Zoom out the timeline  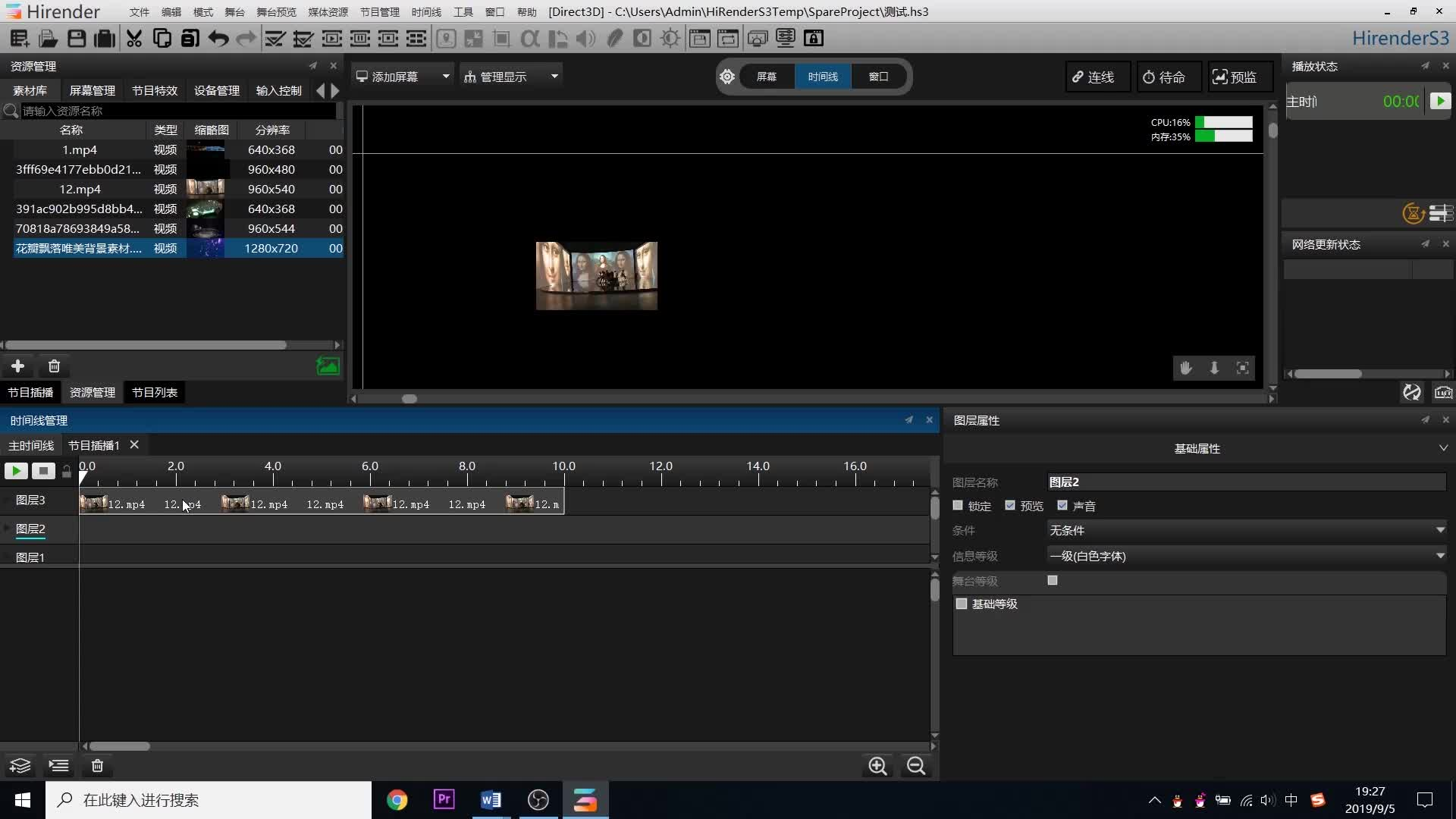point(916,766)
